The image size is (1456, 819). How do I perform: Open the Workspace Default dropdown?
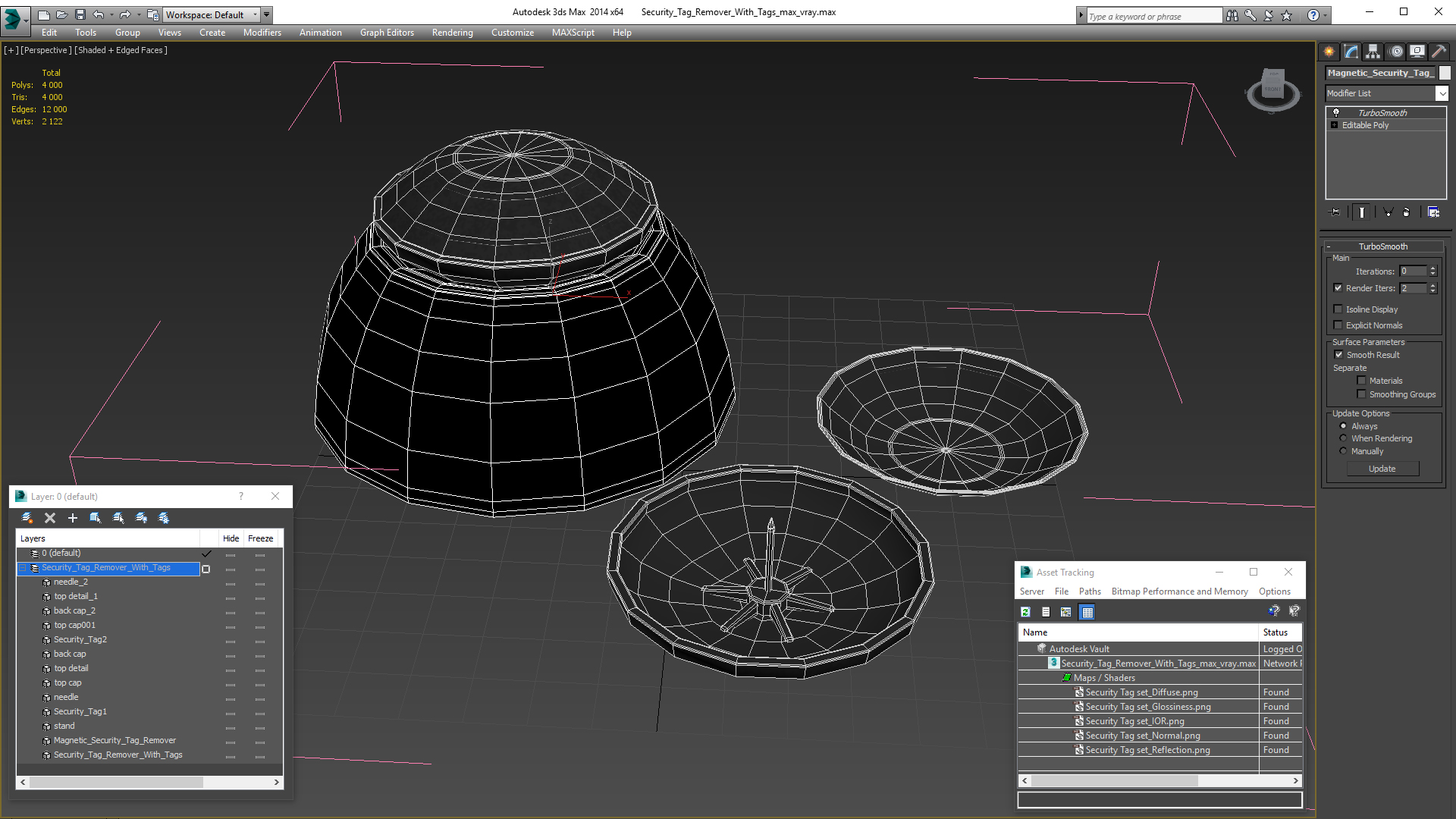[212, 14]
